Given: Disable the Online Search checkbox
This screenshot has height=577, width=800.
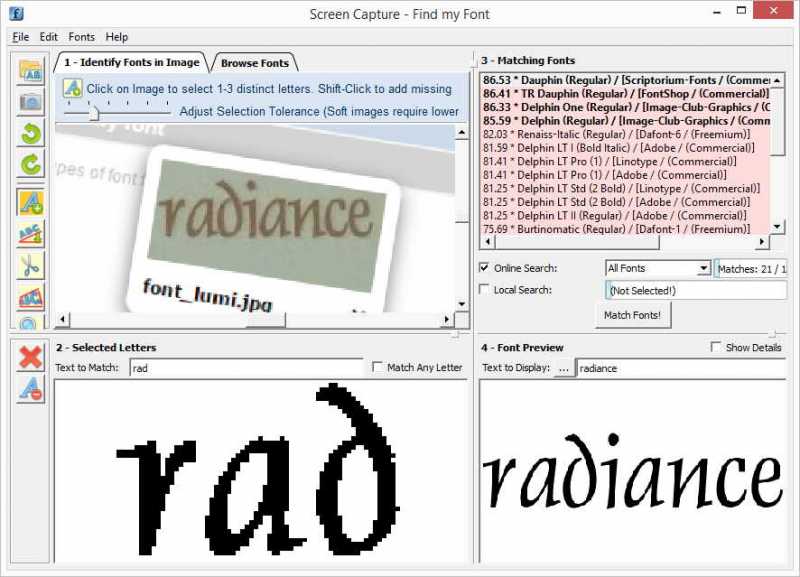Looking at the screenshot, I should click(484, 268).
